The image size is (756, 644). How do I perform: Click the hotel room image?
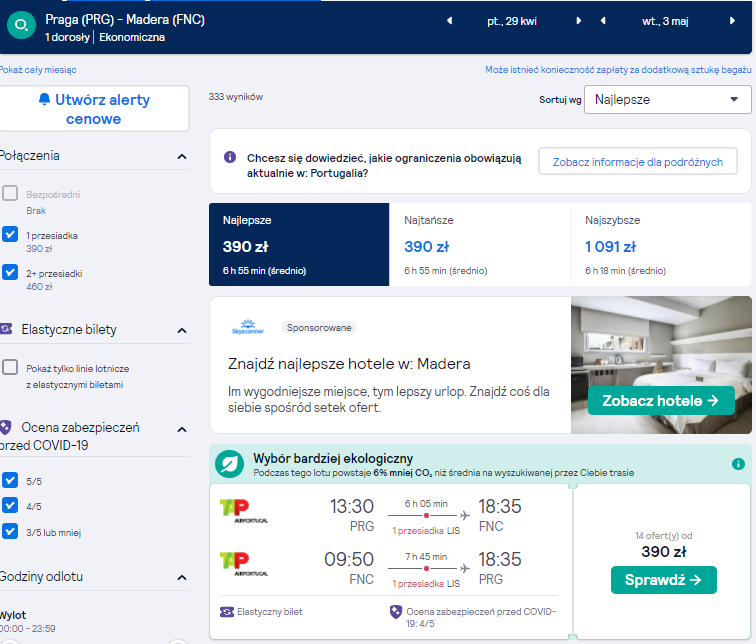tap(661, 364)
